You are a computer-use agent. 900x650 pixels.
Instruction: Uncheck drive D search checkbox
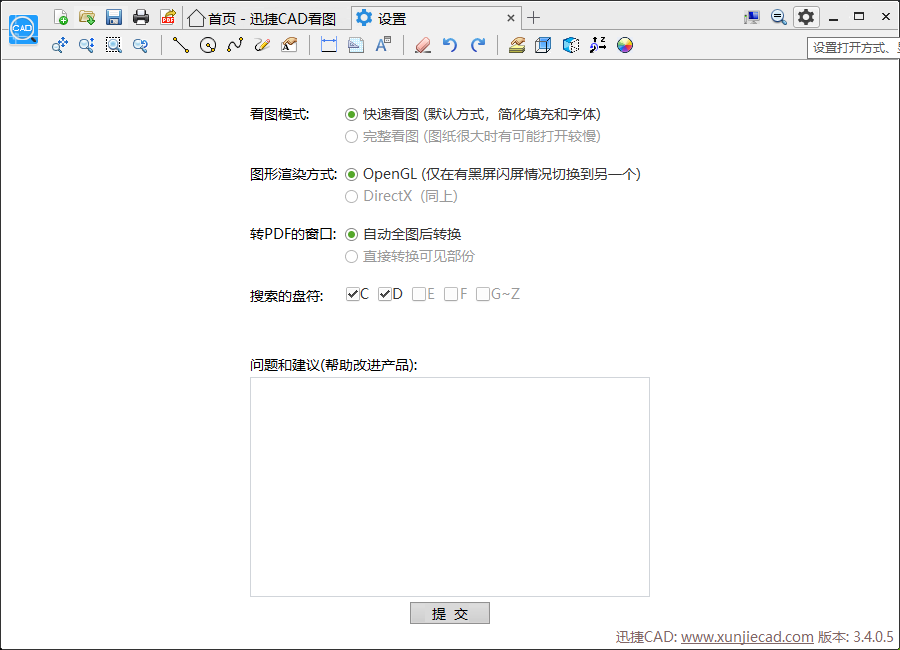pos(385,294)
